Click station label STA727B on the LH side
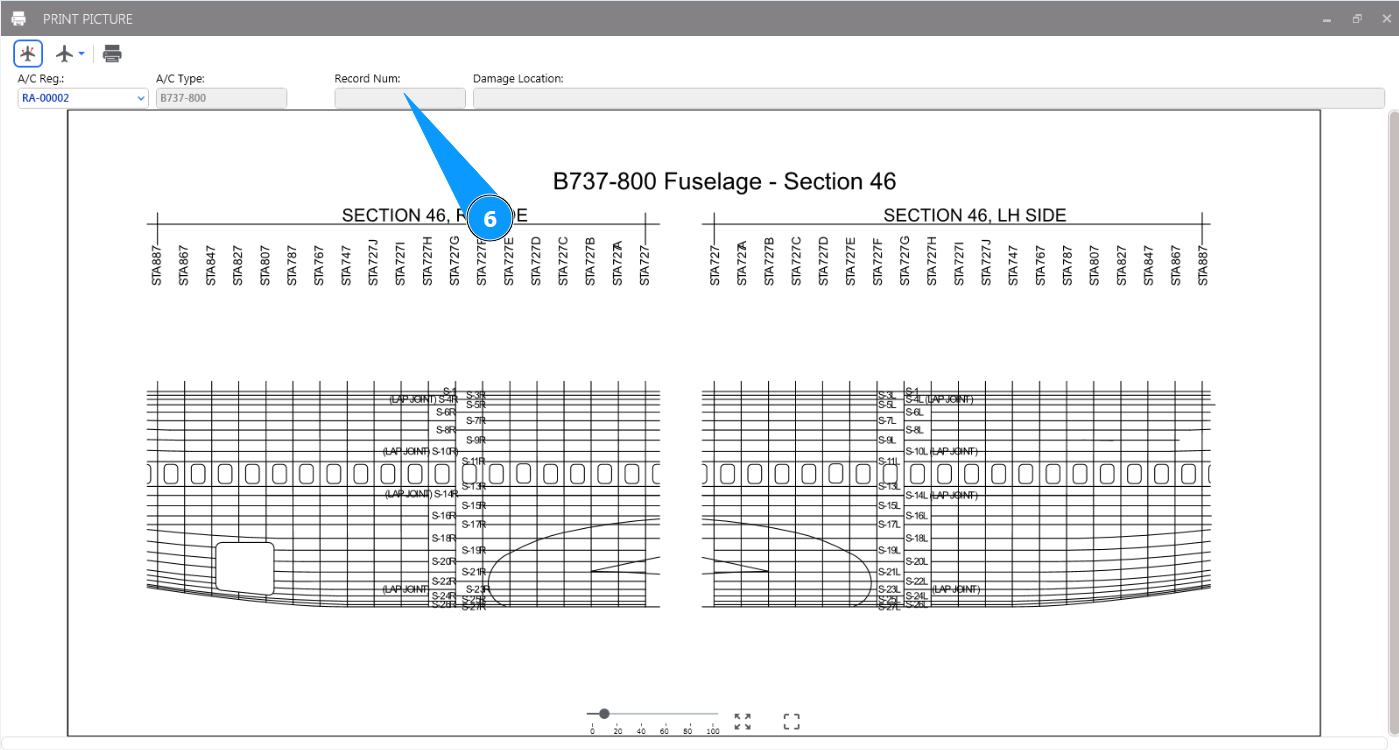1399x750 pixels. pos(769,262)
